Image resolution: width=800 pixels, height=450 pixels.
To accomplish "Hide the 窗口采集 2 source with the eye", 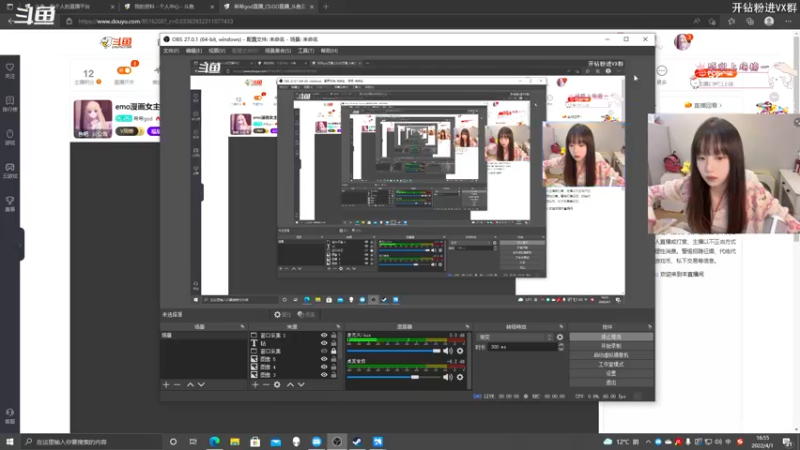I will pos(323,335).
